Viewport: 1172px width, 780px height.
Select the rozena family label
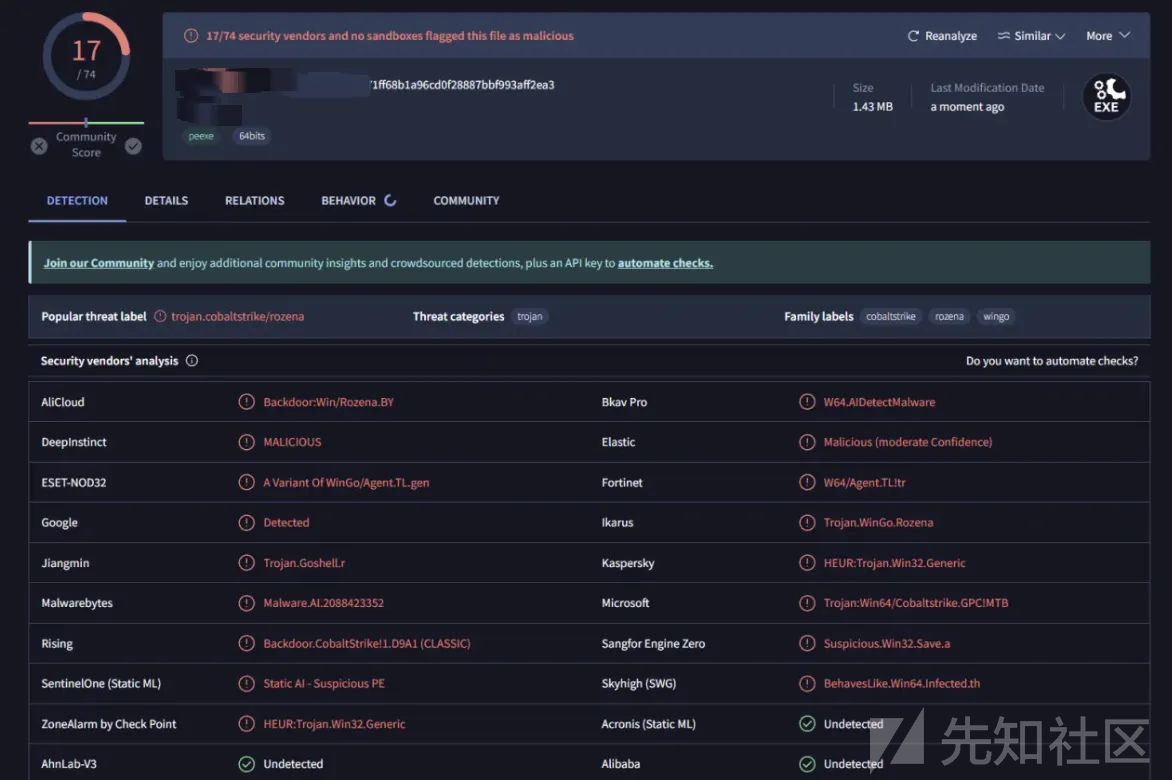click(x=949, y=317)
